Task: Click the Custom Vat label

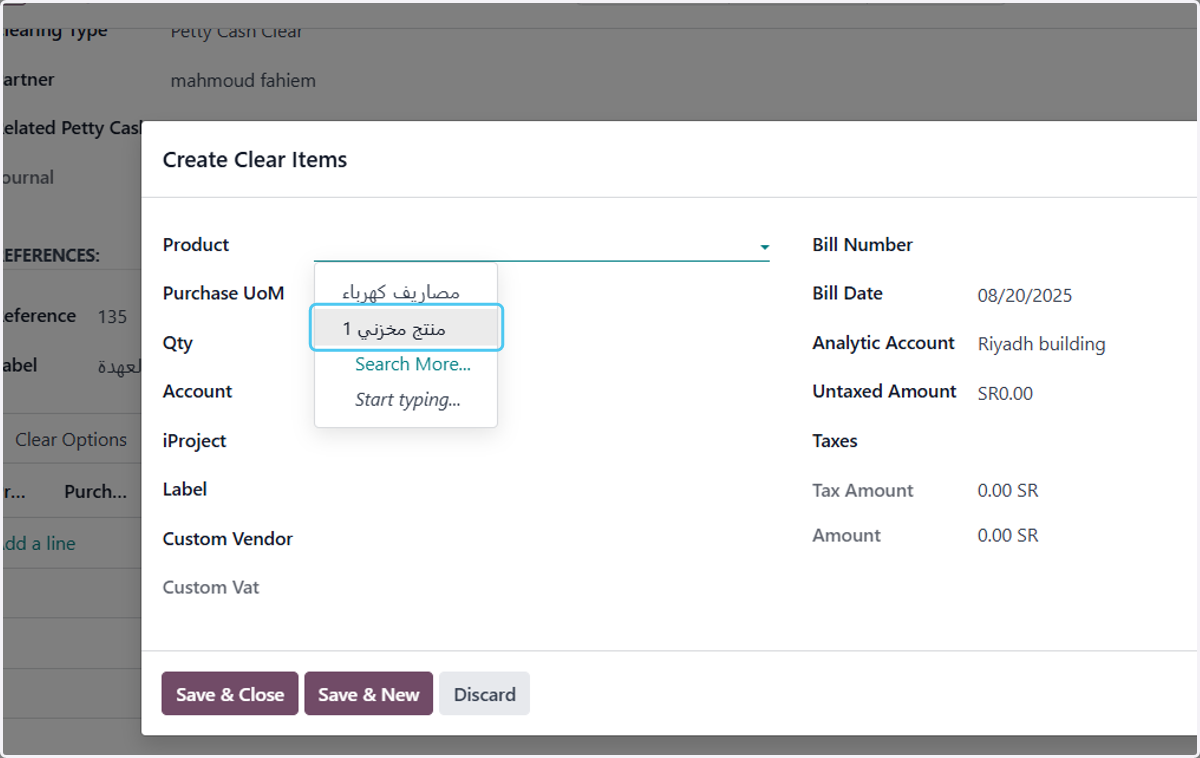Action: 211,587
